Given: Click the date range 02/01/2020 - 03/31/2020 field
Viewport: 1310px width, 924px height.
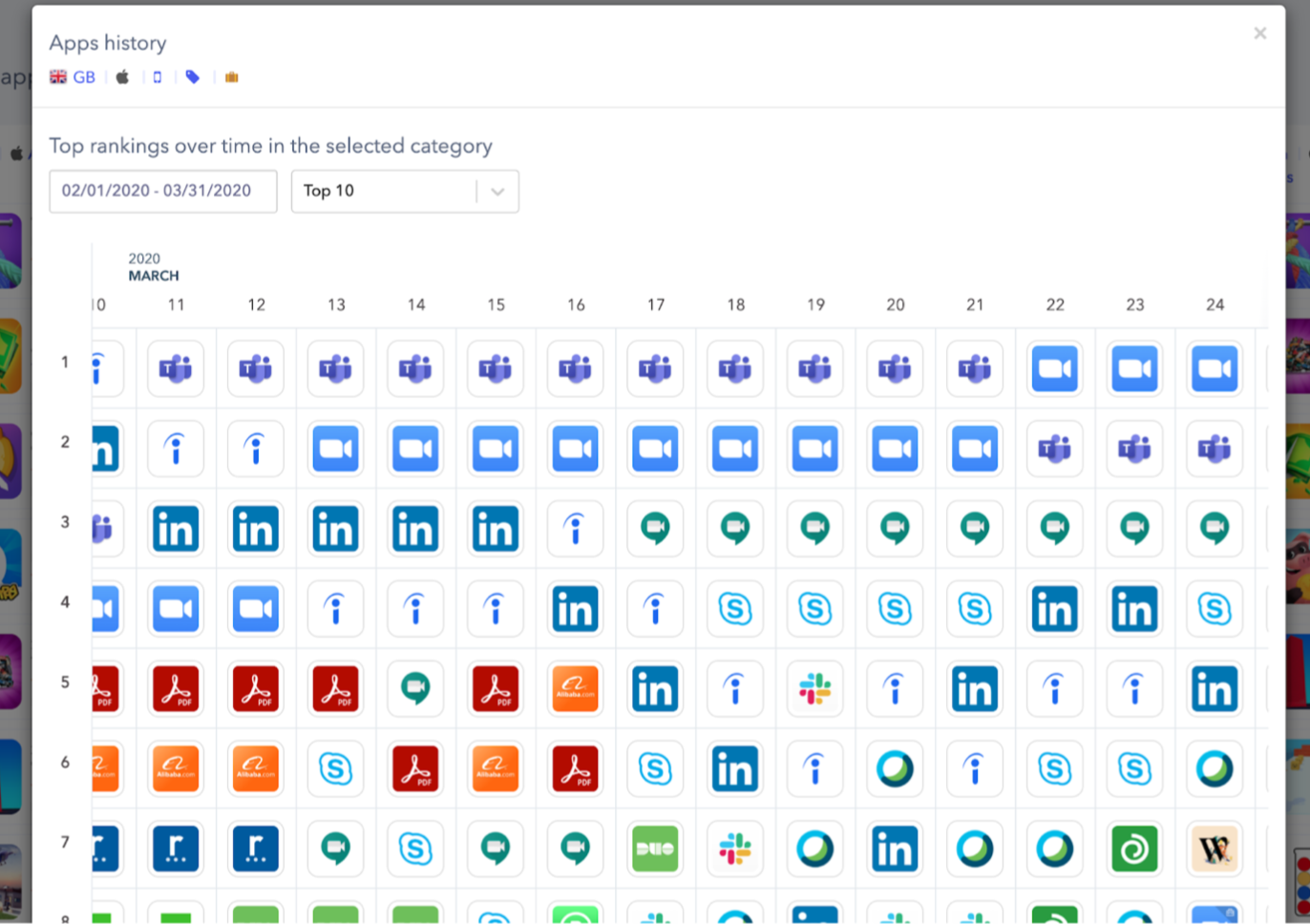Looking at the screenshot, I should 162,191.
